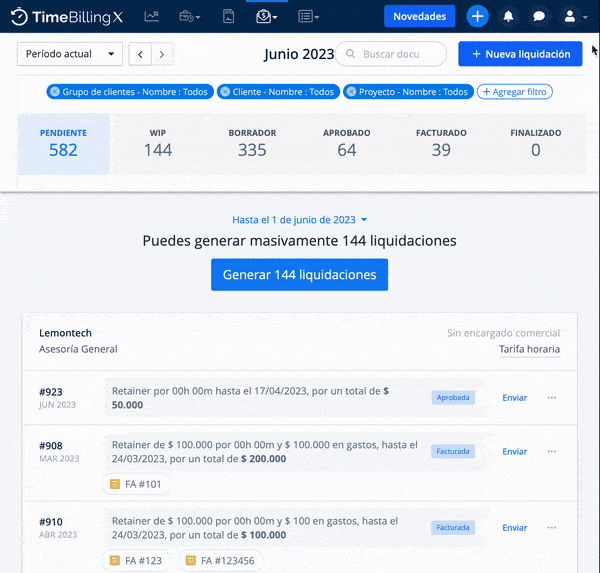Select liquidation number #908
Viewport: 600px width, 573px height.
tap(51, 446)
